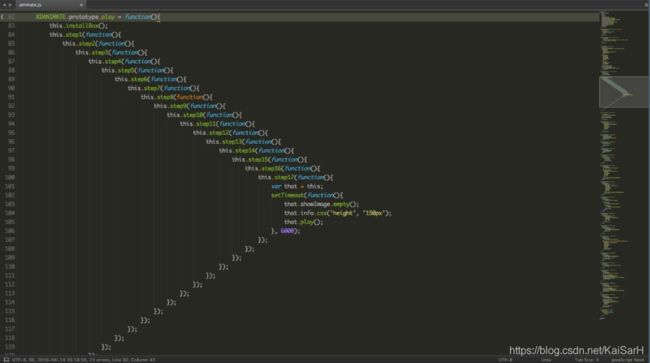
Task: Close the animate.js tab
Action: click(81, 5)
